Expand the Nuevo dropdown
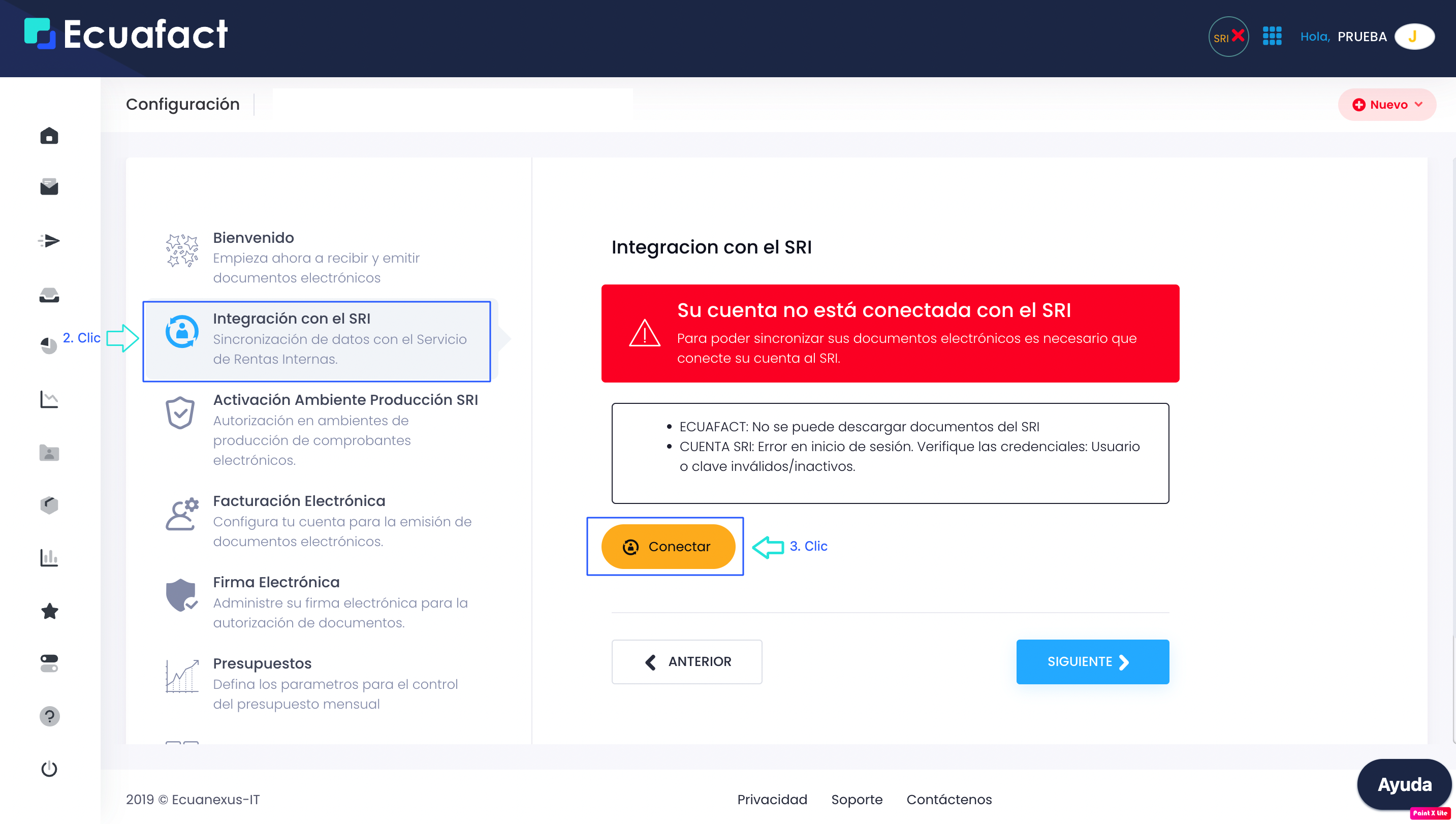 [1386, 104]
